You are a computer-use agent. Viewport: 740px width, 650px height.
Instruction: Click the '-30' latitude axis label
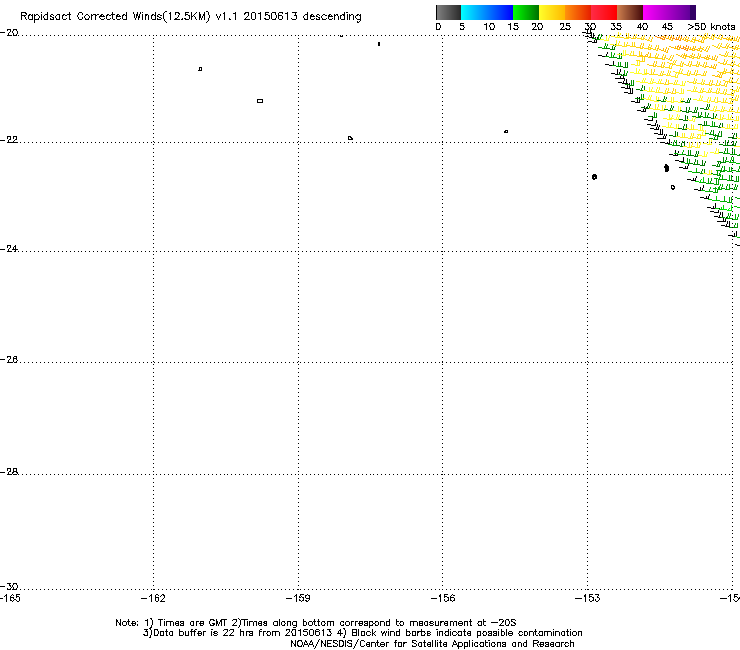tap(9, 587)
